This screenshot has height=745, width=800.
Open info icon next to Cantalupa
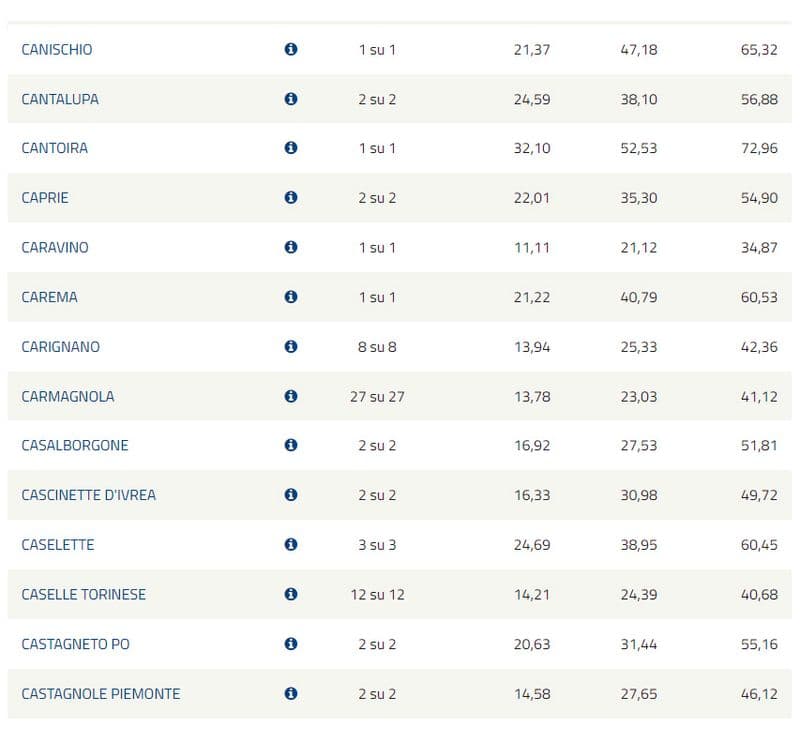(291, 99)
